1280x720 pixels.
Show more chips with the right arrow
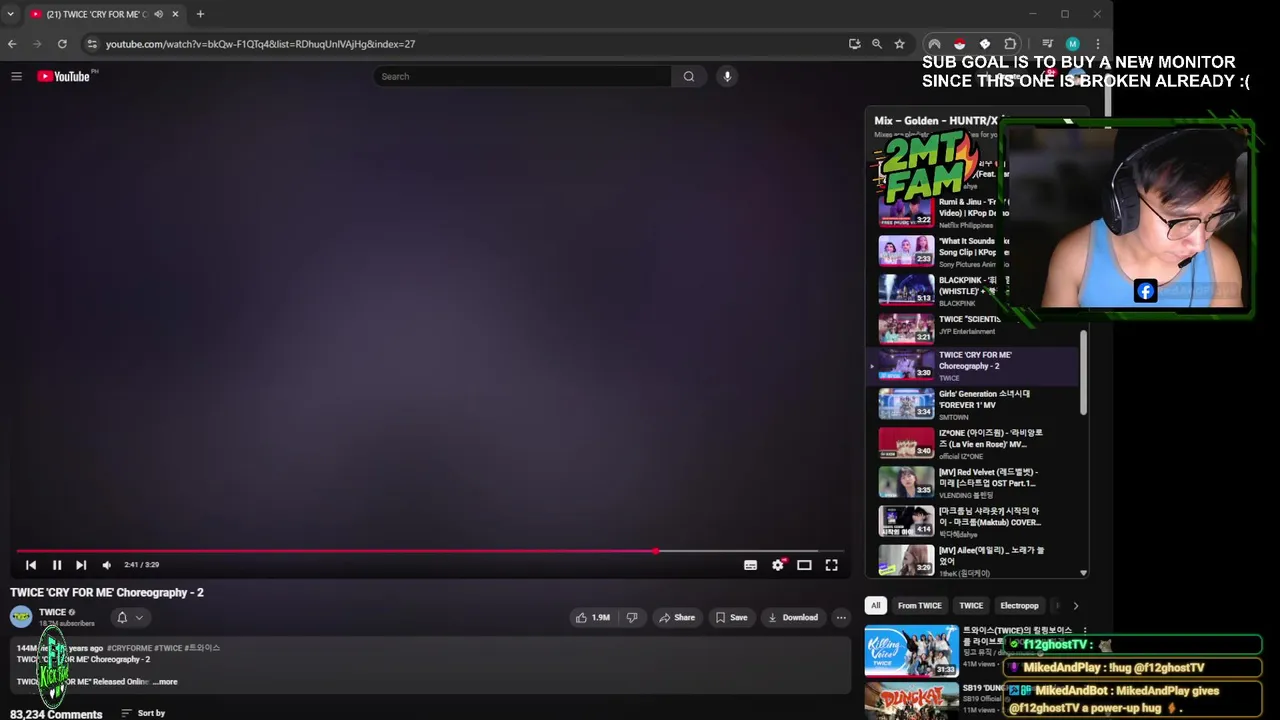1075,605
